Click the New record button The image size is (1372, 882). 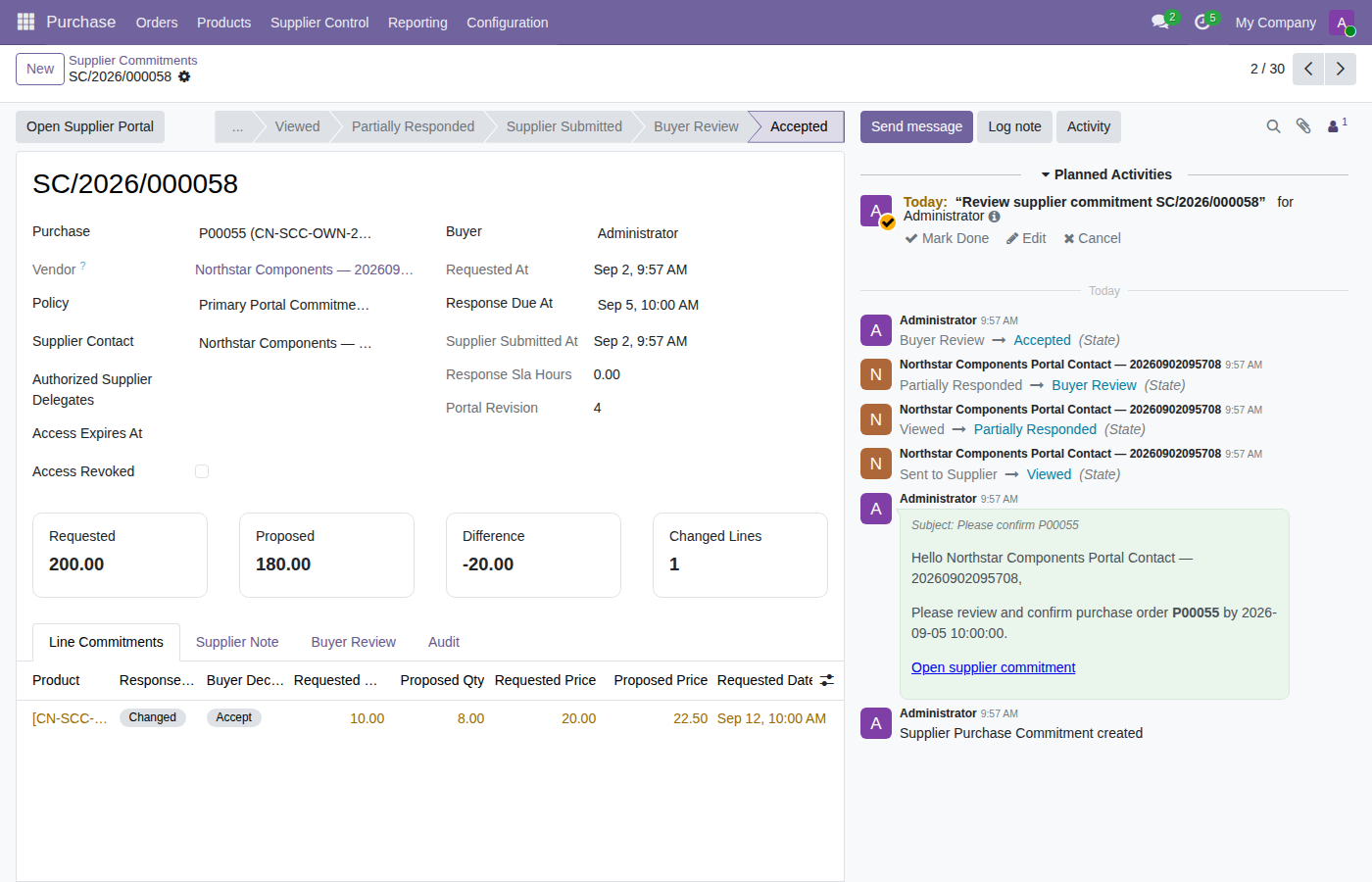[40, 69]
